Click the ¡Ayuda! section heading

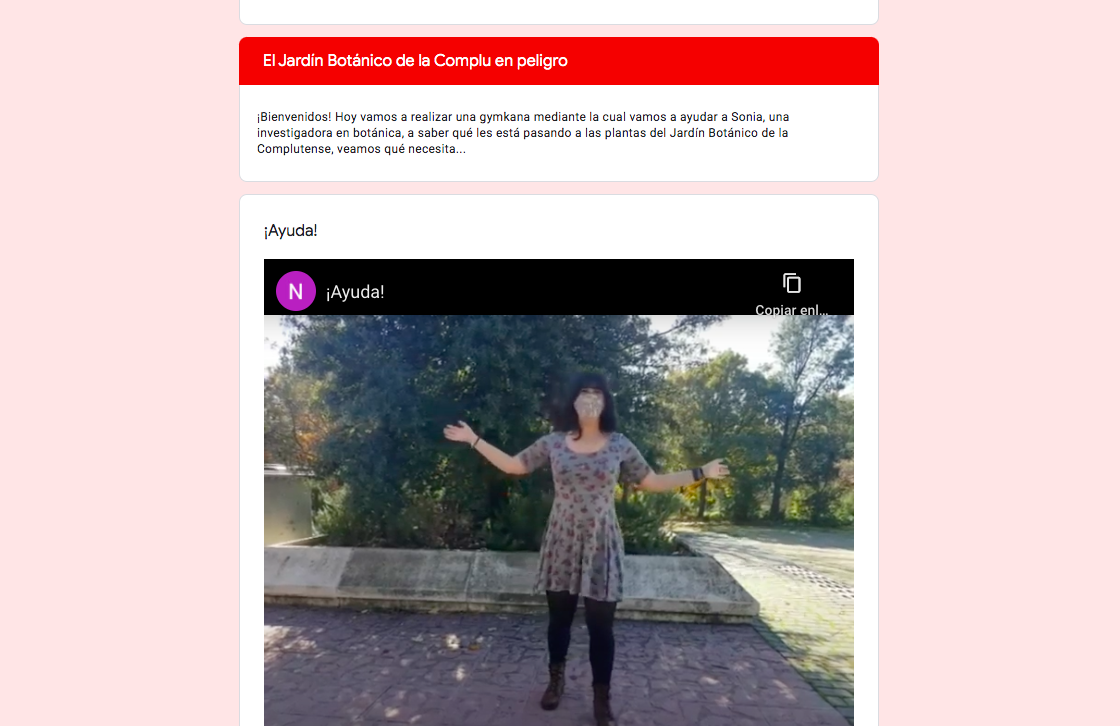point(290,231)
